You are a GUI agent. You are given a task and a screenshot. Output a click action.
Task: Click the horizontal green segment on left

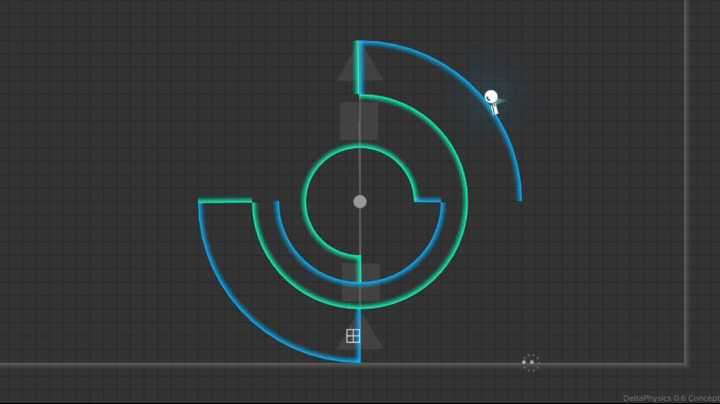(x=225, y=201)
